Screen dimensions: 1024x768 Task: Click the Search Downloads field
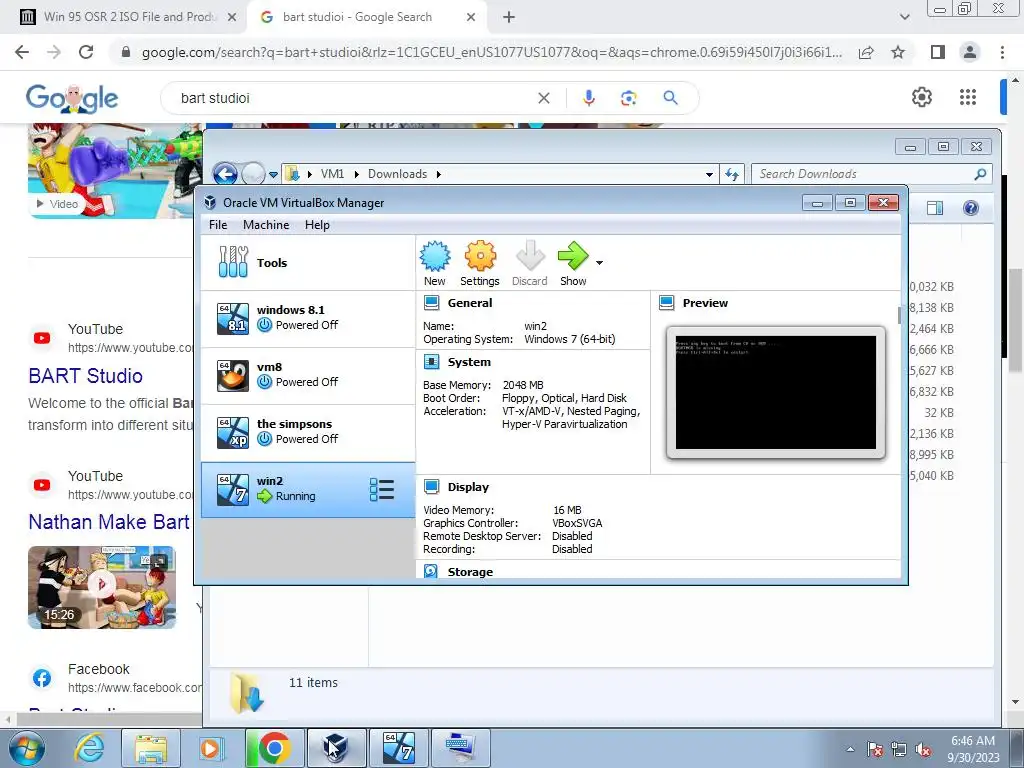(872, 174)
